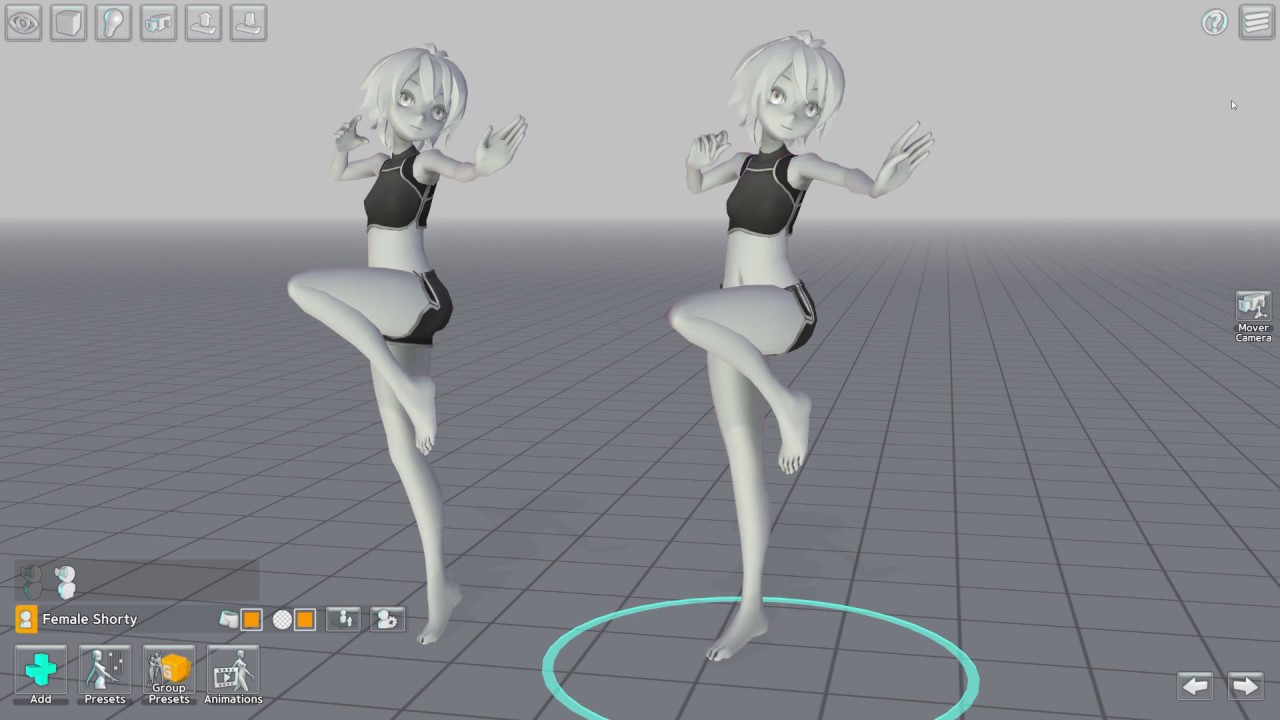Toggle the orange material checkbox
This screenshot has height=720, width=1280.
pyautogui.click(x=305, y=620)
